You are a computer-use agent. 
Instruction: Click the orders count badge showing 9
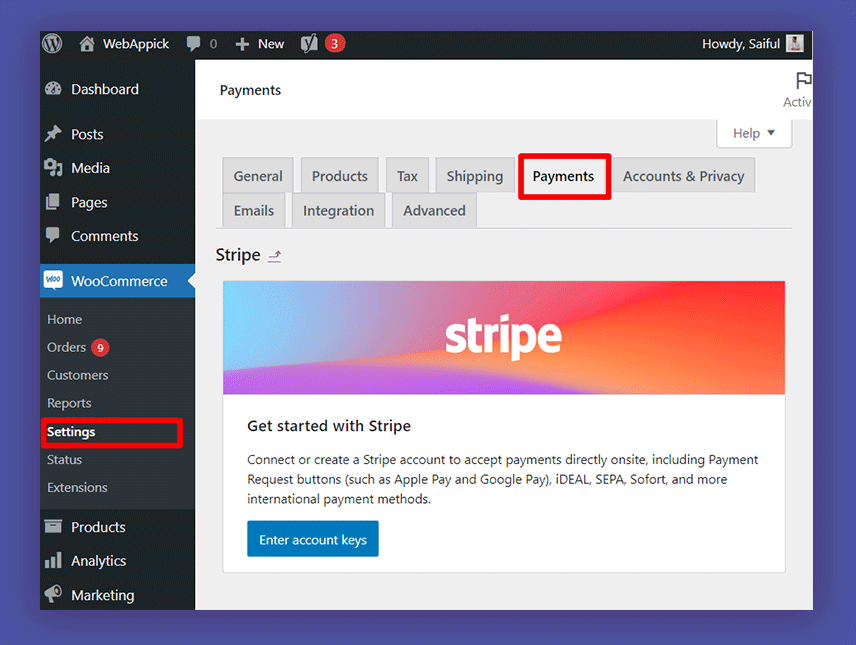[x=100, y=347]
